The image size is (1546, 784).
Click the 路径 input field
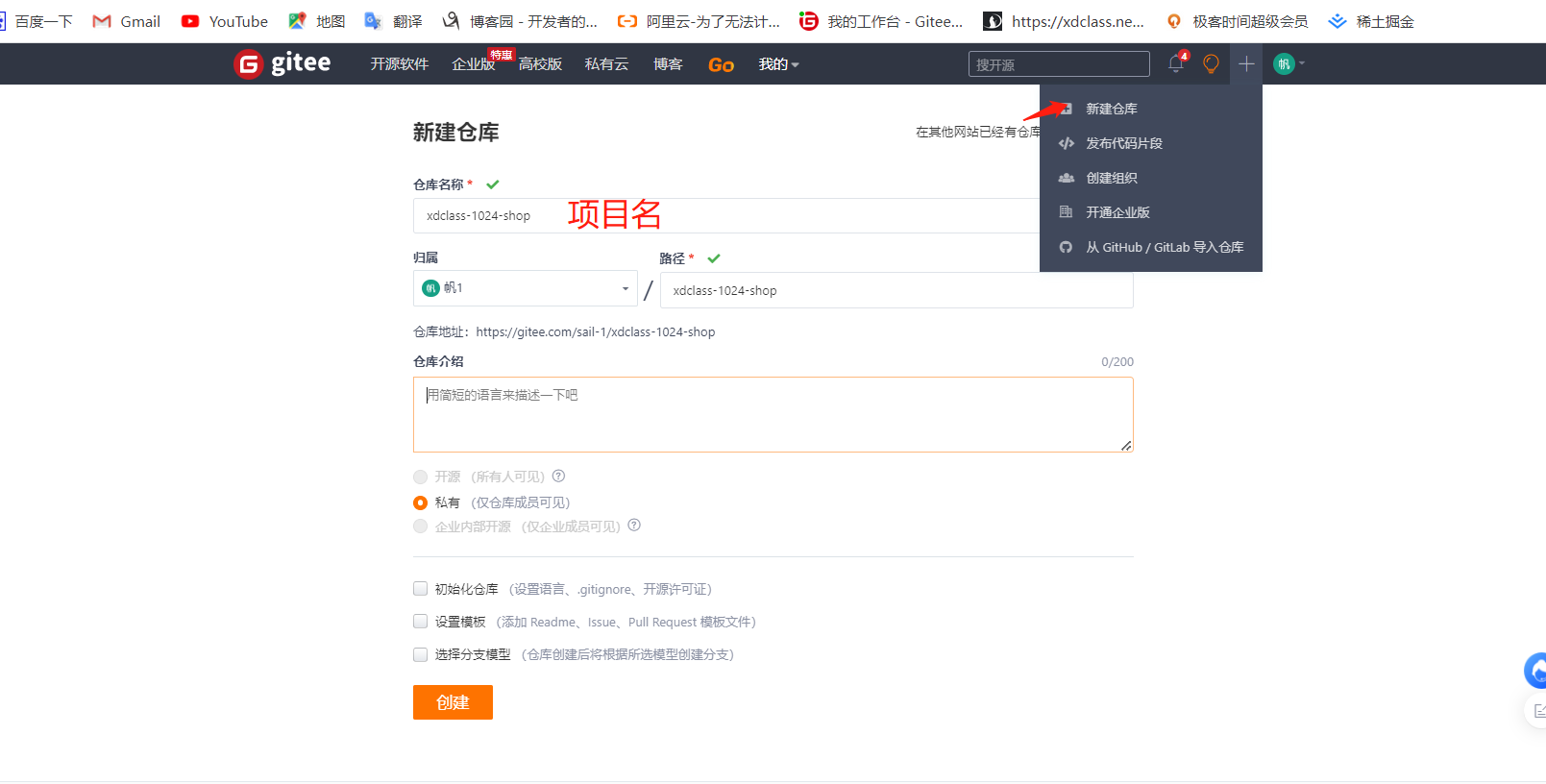coord(896,290)
